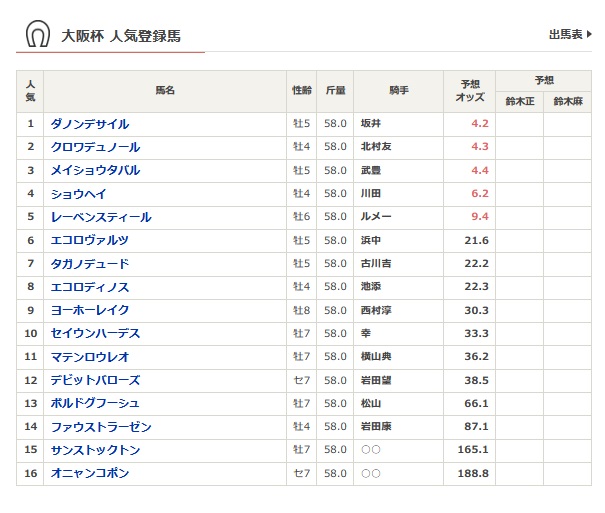Click the 騎手 column header
The width and height of the screenshot is (605, 513).
point(399,91)
